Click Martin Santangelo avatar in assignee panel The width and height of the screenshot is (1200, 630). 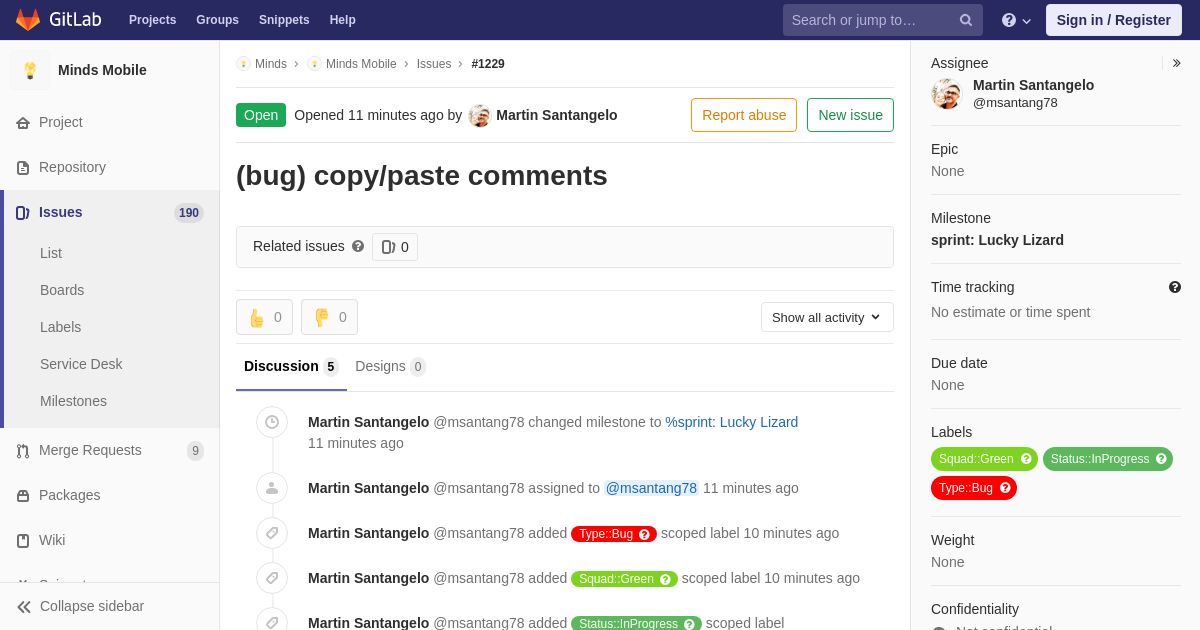click(946, 94)
